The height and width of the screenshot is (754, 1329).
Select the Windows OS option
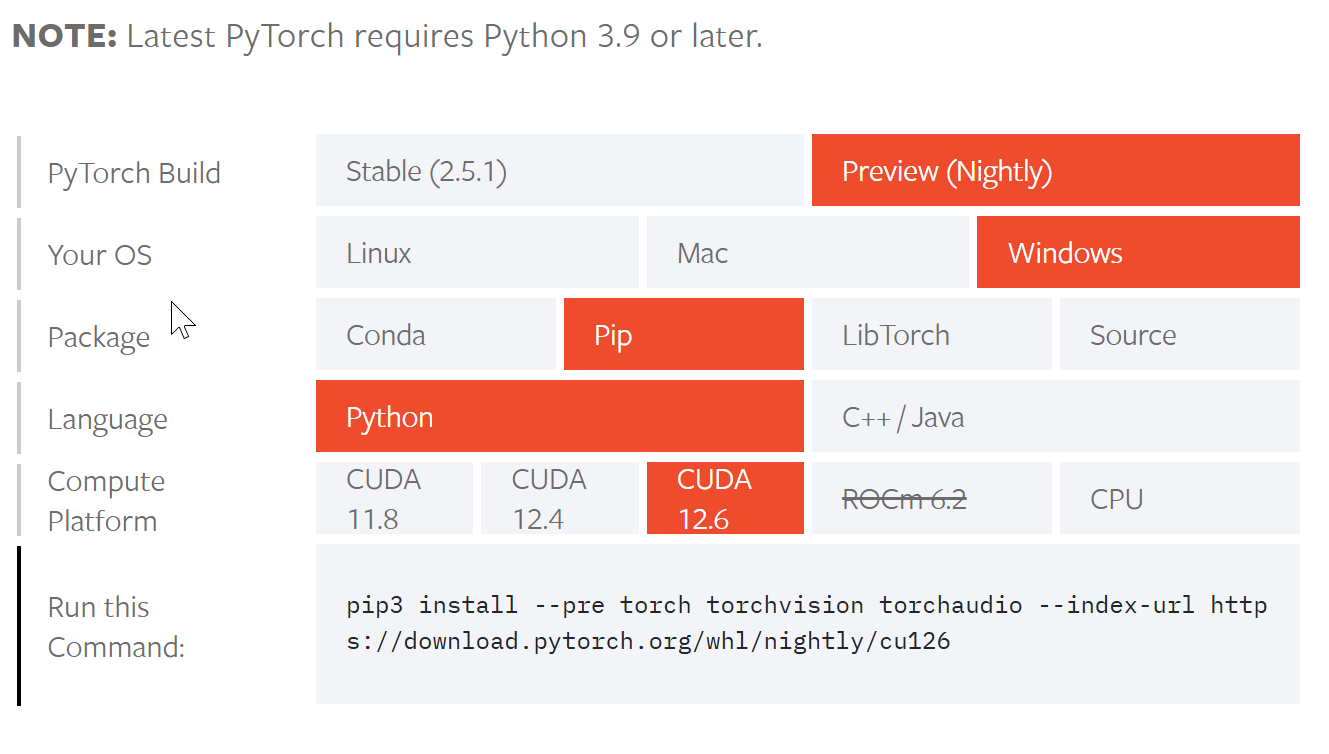(x=1137, y=253)
